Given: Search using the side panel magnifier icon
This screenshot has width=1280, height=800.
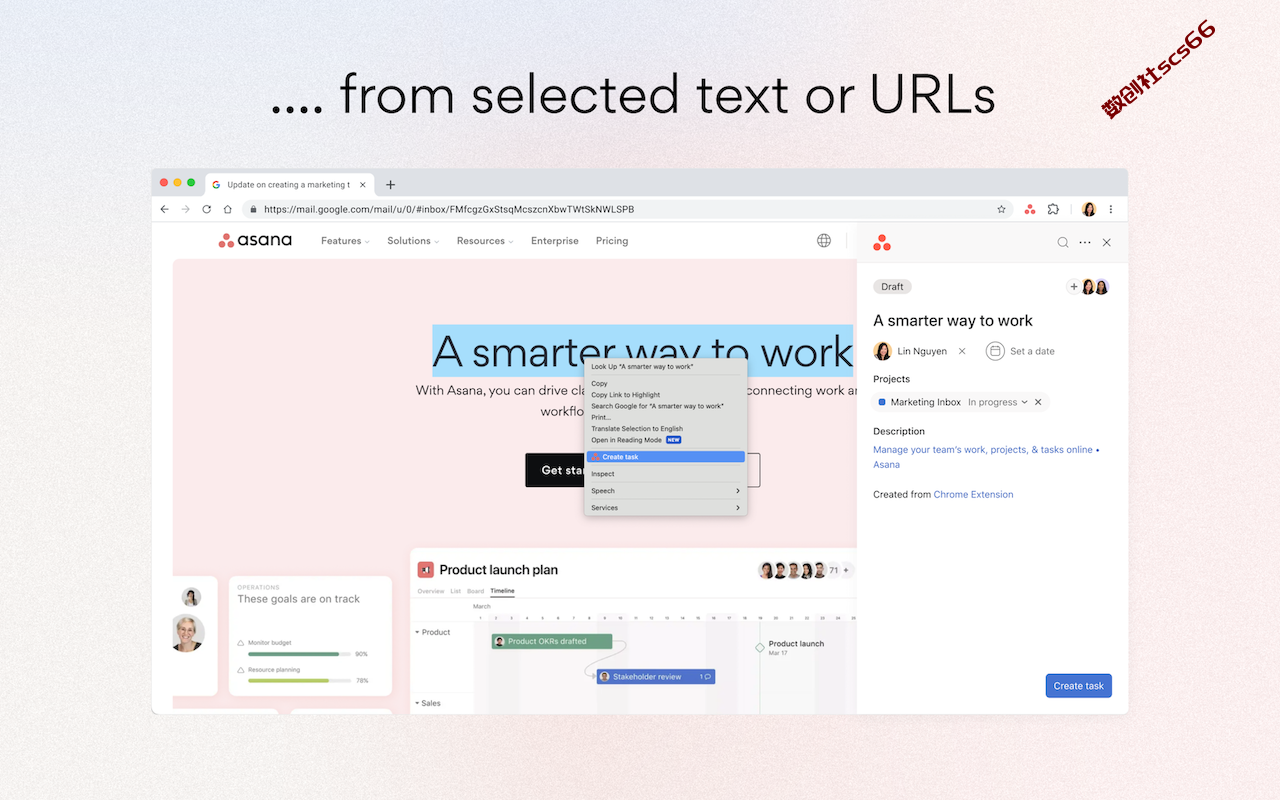Looking at the screenshot, I should coord(1063,242).
